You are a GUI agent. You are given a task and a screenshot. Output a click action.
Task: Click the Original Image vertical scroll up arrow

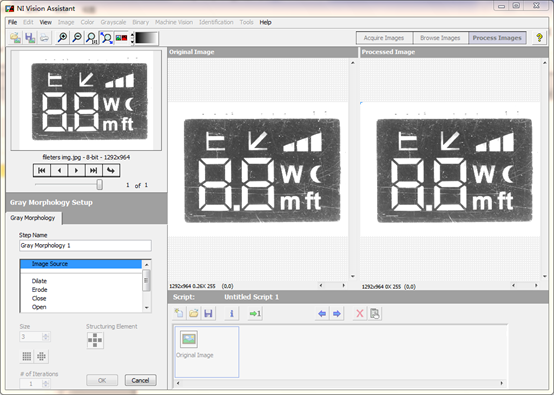(353, 63)
